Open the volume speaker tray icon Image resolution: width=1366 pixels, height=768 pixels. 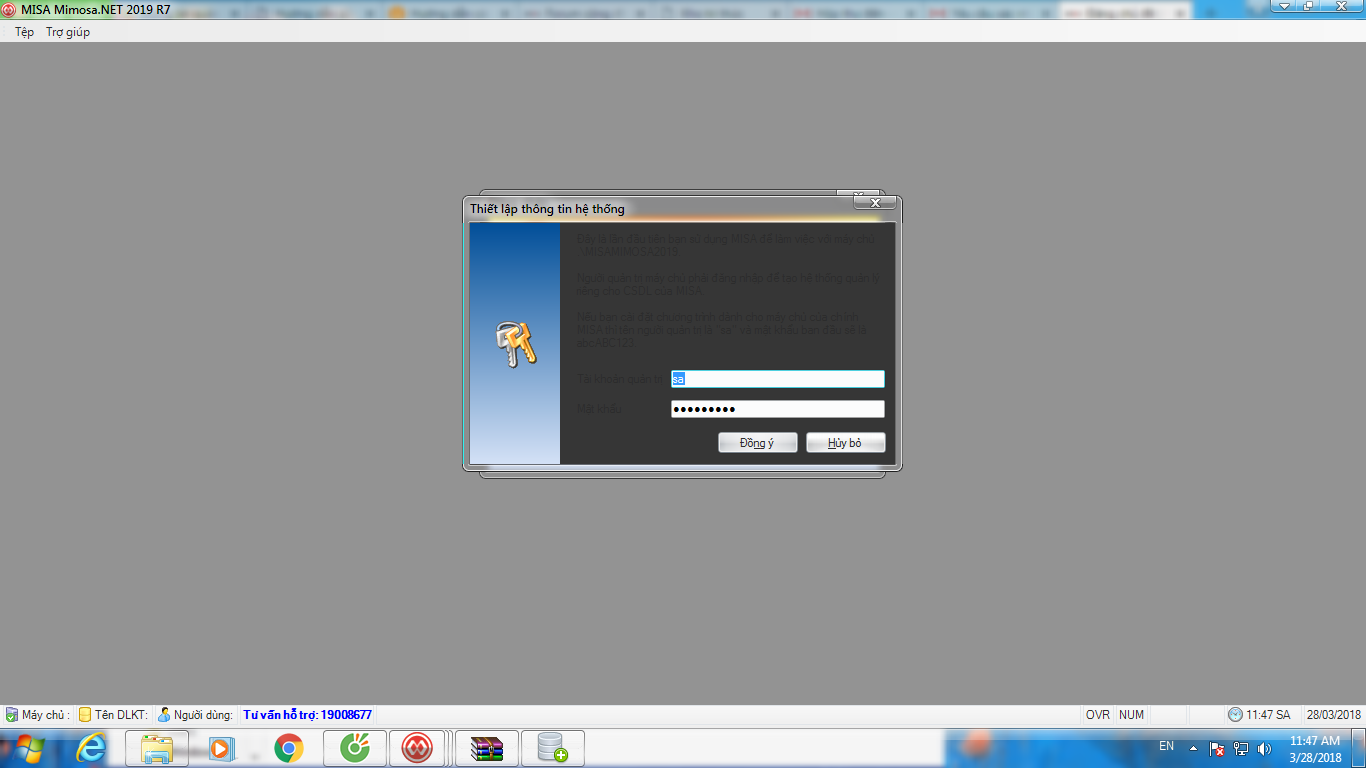point(1264,748)
